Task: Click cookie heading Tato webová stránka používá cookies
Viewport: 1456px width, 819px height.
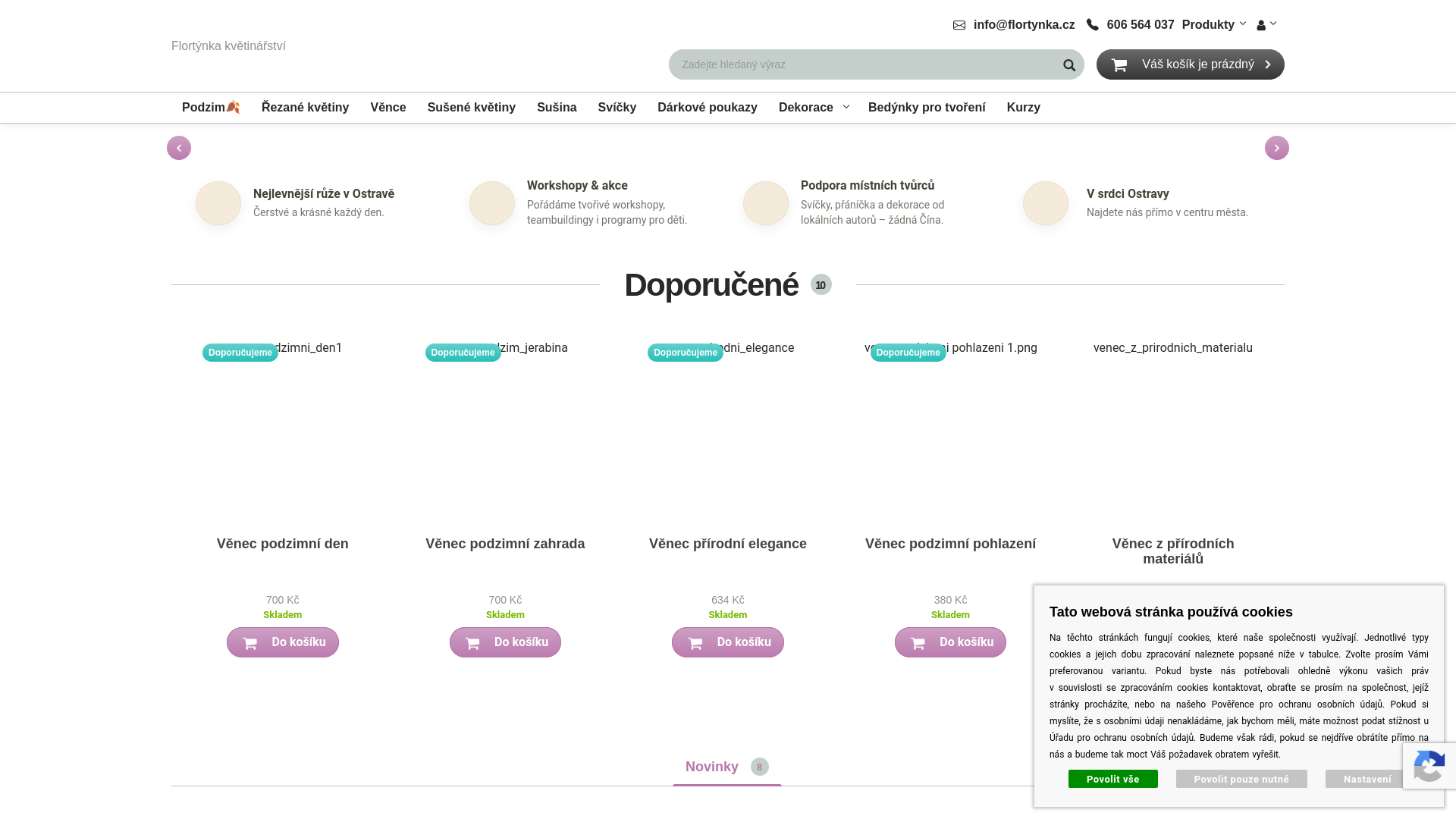Action: 1171,612
